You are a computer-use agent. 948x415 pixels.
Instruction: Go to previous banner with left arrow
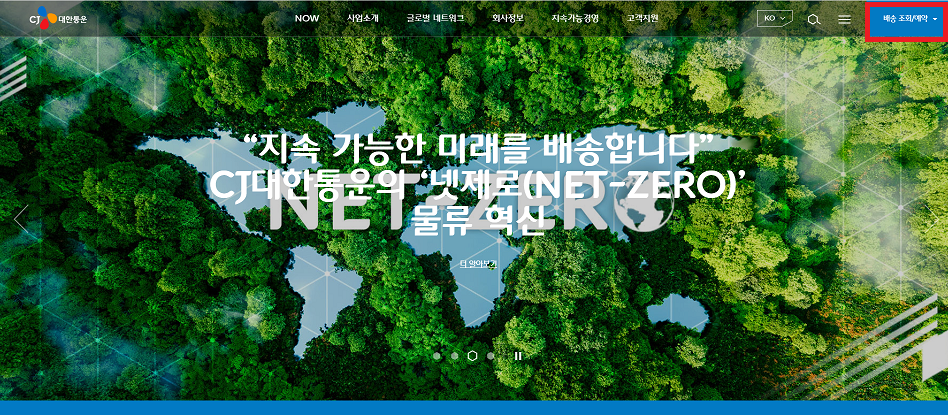pos(21,219)
